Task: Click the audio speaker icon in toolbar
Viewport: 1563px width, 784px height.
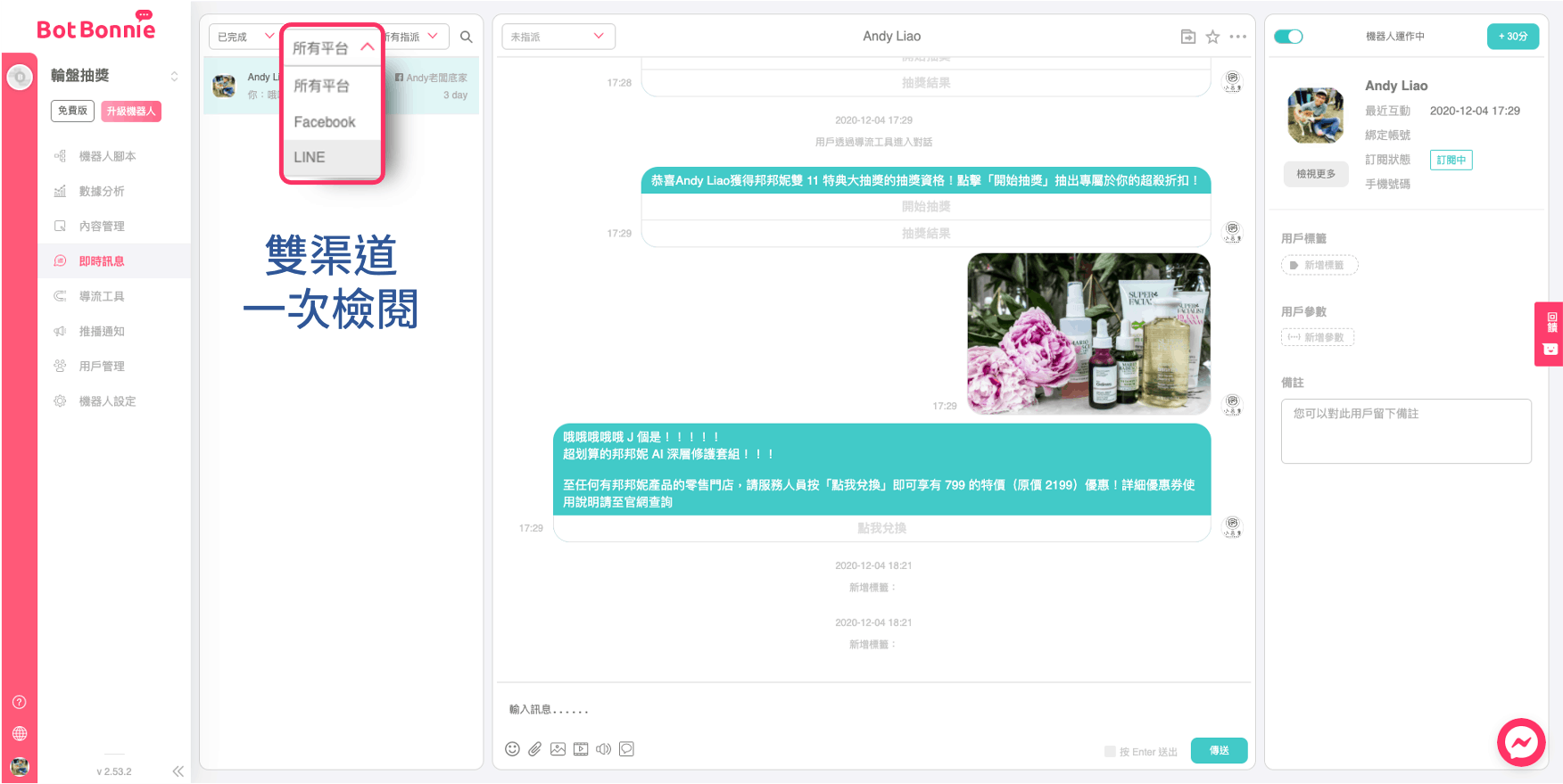Action: tap(604, 749)
